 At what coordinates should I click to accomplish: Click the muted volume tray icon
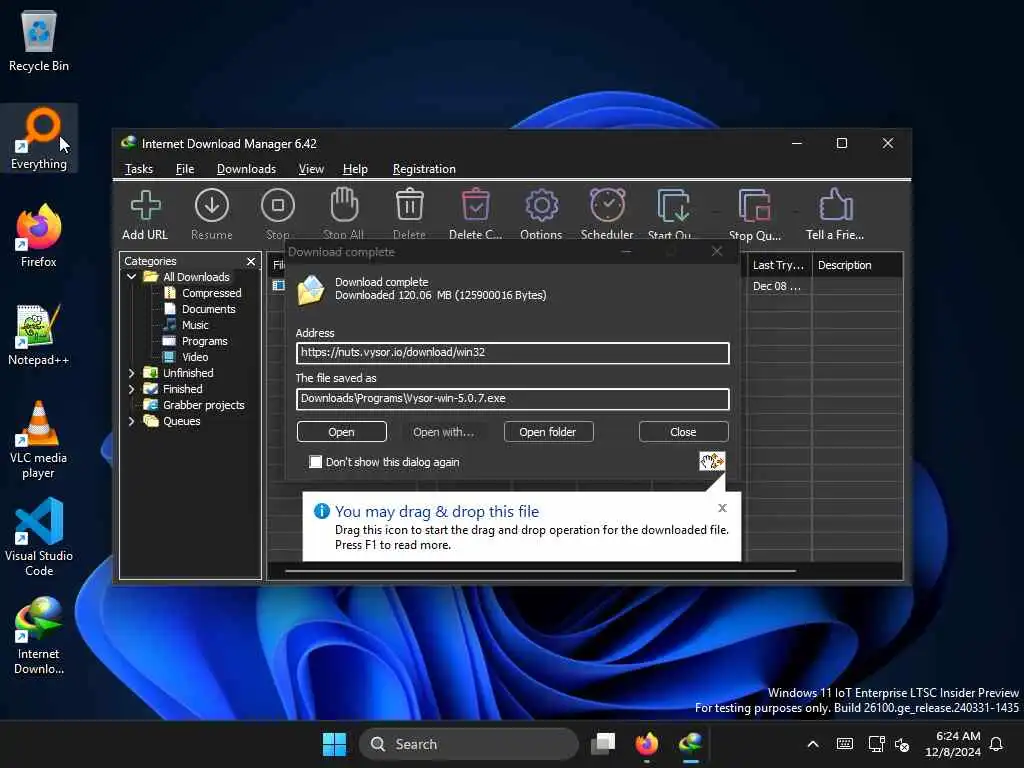tap(902, 744)
